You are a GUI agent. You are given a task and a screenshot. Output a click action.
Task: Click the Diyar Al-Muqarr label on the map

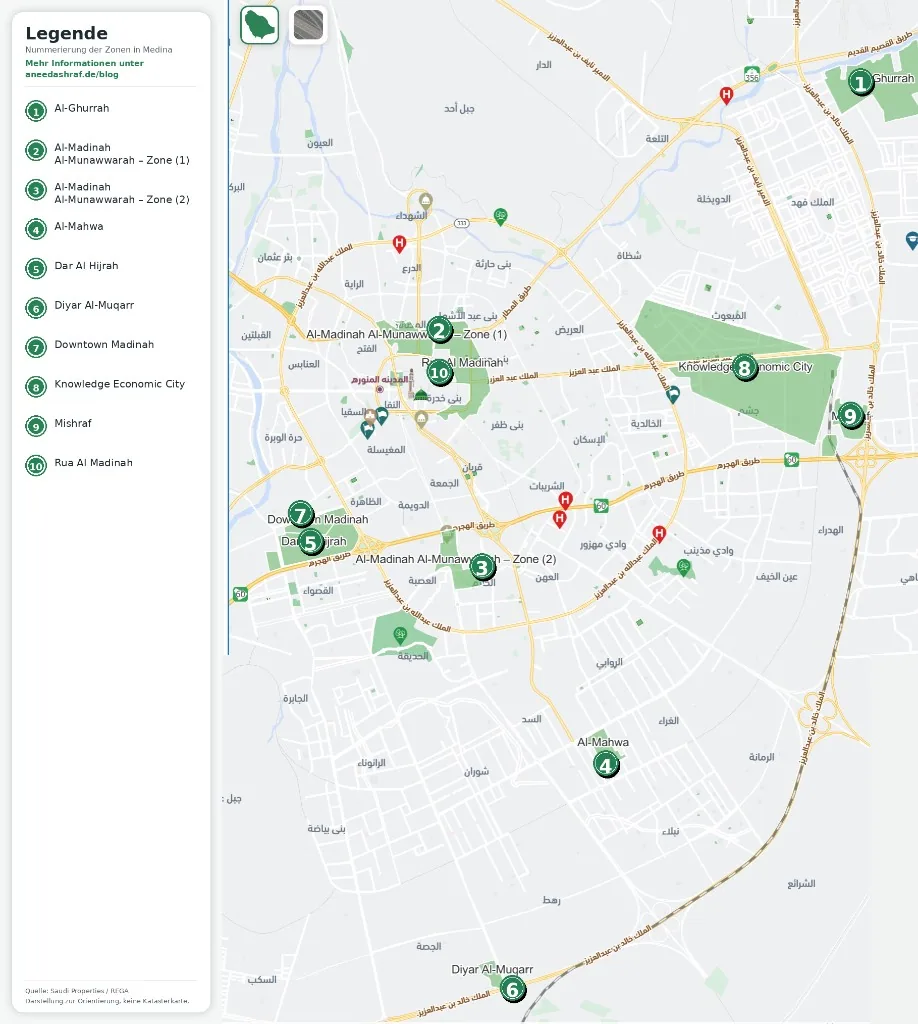tap(492, 970)
